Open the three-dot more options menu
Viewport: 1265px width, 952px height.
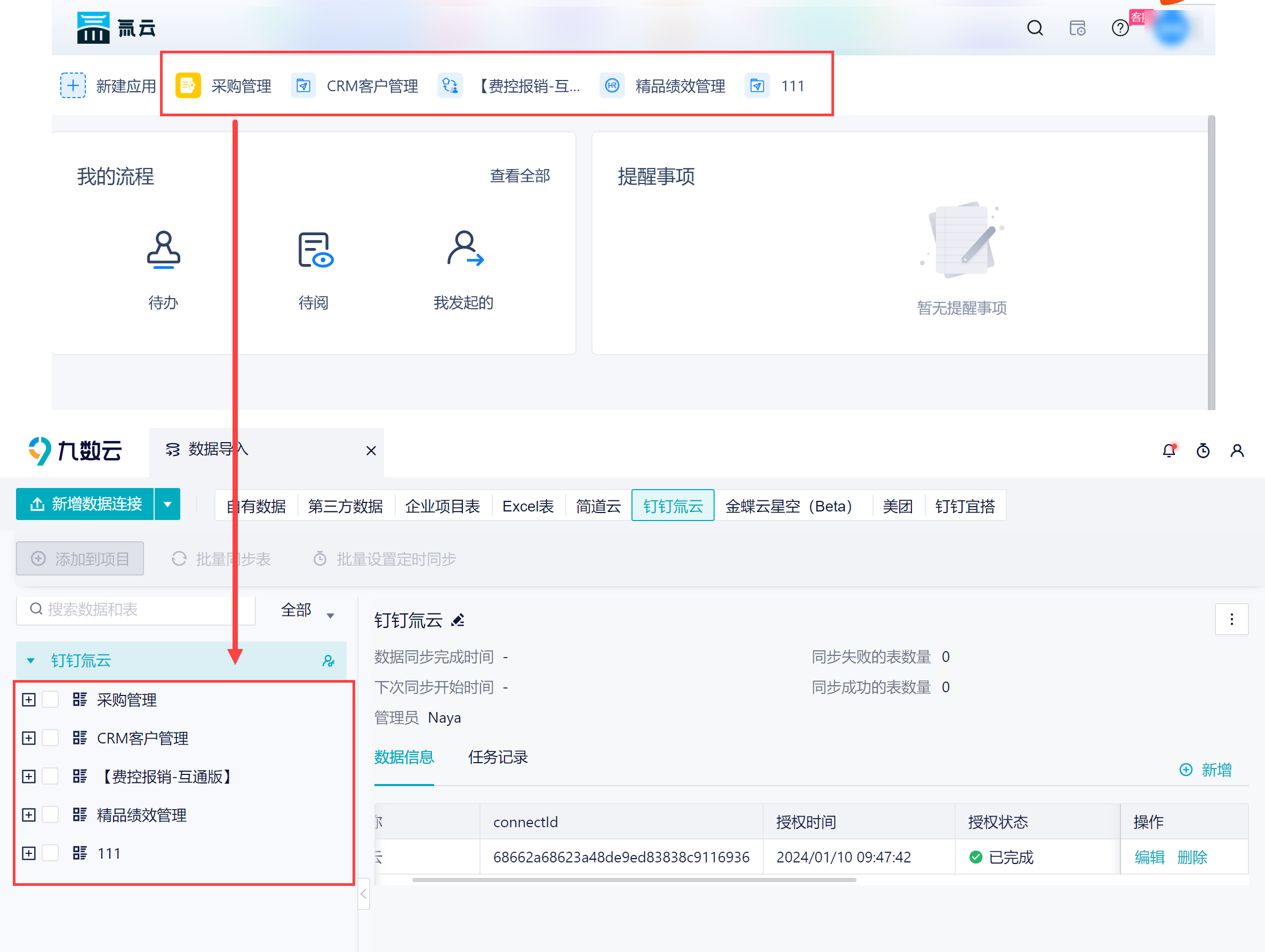pyautogui.click(x=1231, y=619)
